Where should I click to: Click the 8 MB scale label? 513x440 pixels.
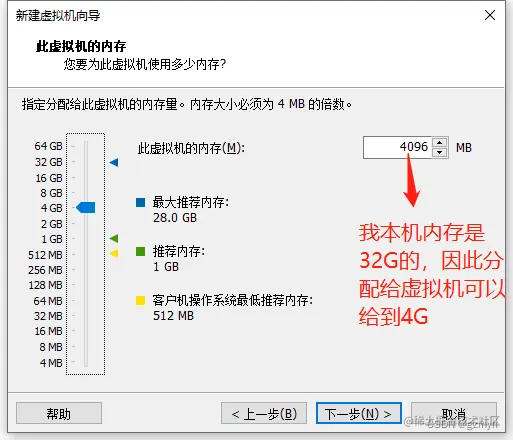51,347
